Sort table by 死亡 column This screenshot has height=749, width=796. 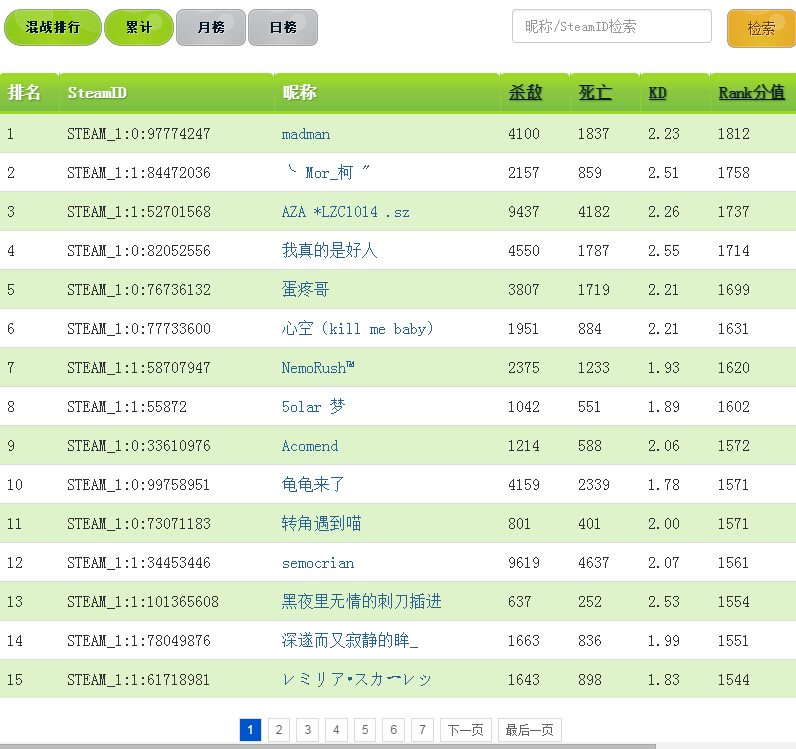[x=595, y=93]
